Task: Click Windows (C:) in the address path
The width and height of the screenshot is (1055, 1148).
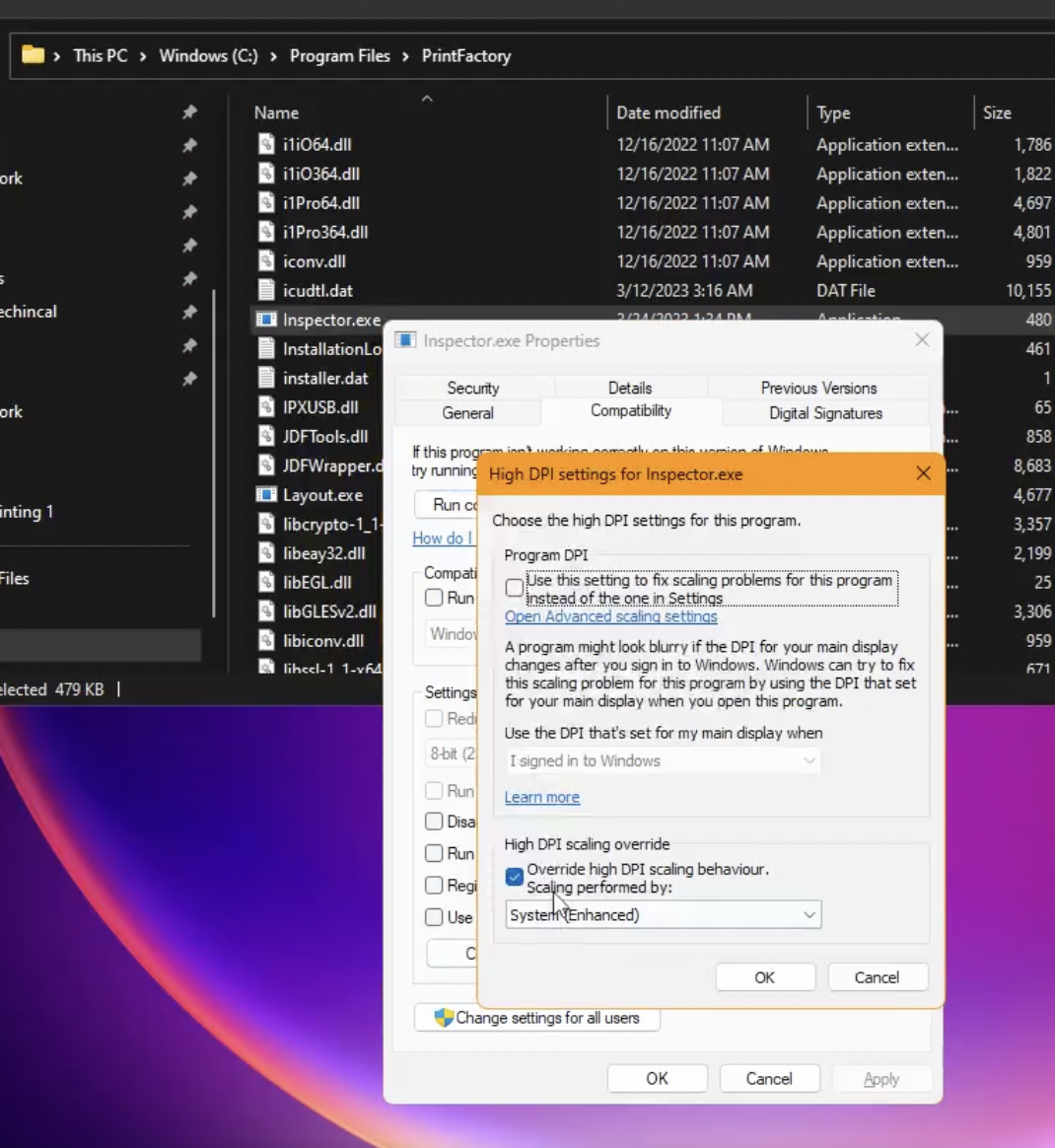Action: pyautogui.click(x=209, y=55)
